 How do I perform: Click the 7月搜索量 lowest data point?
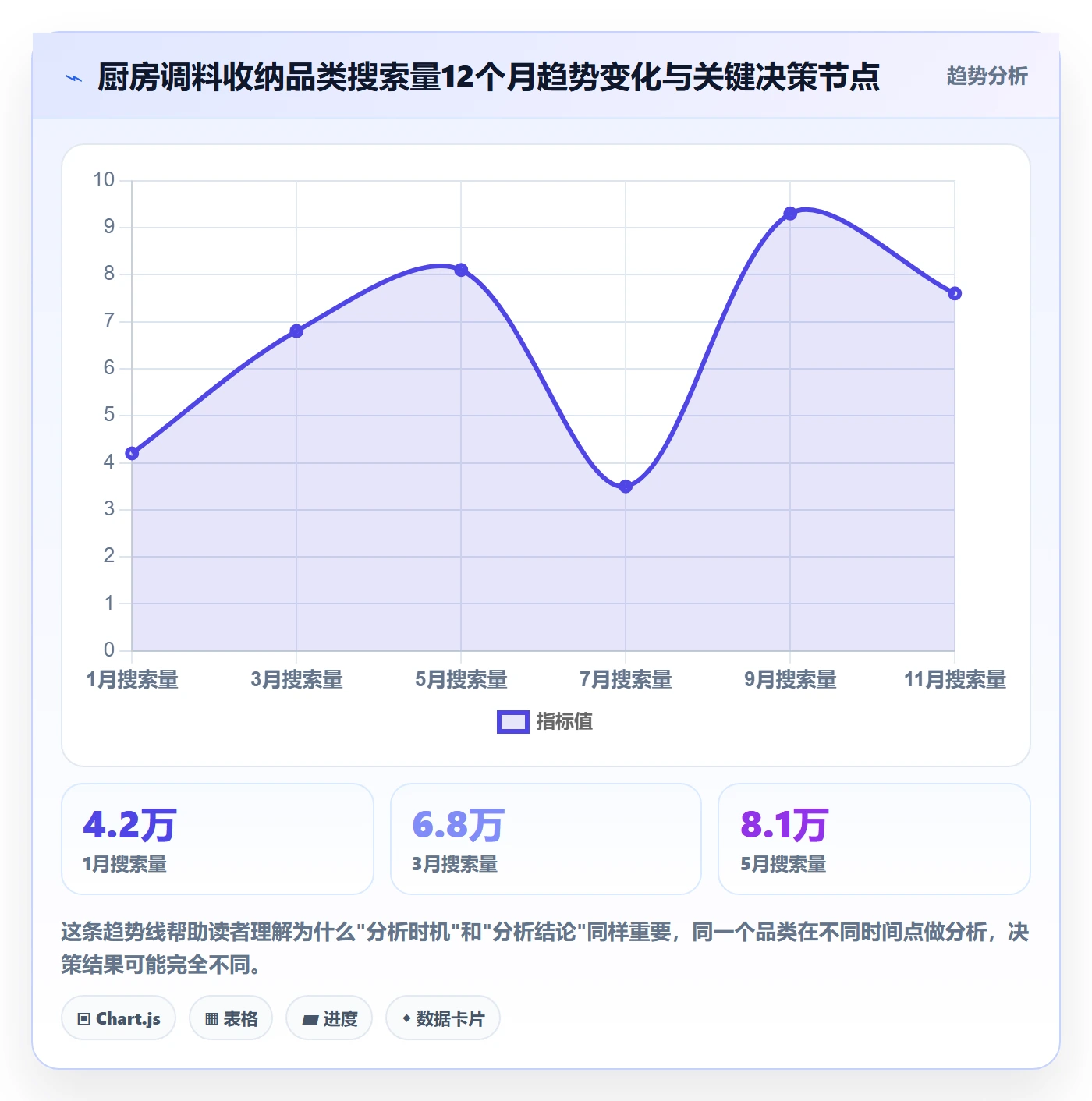[626, 487]
